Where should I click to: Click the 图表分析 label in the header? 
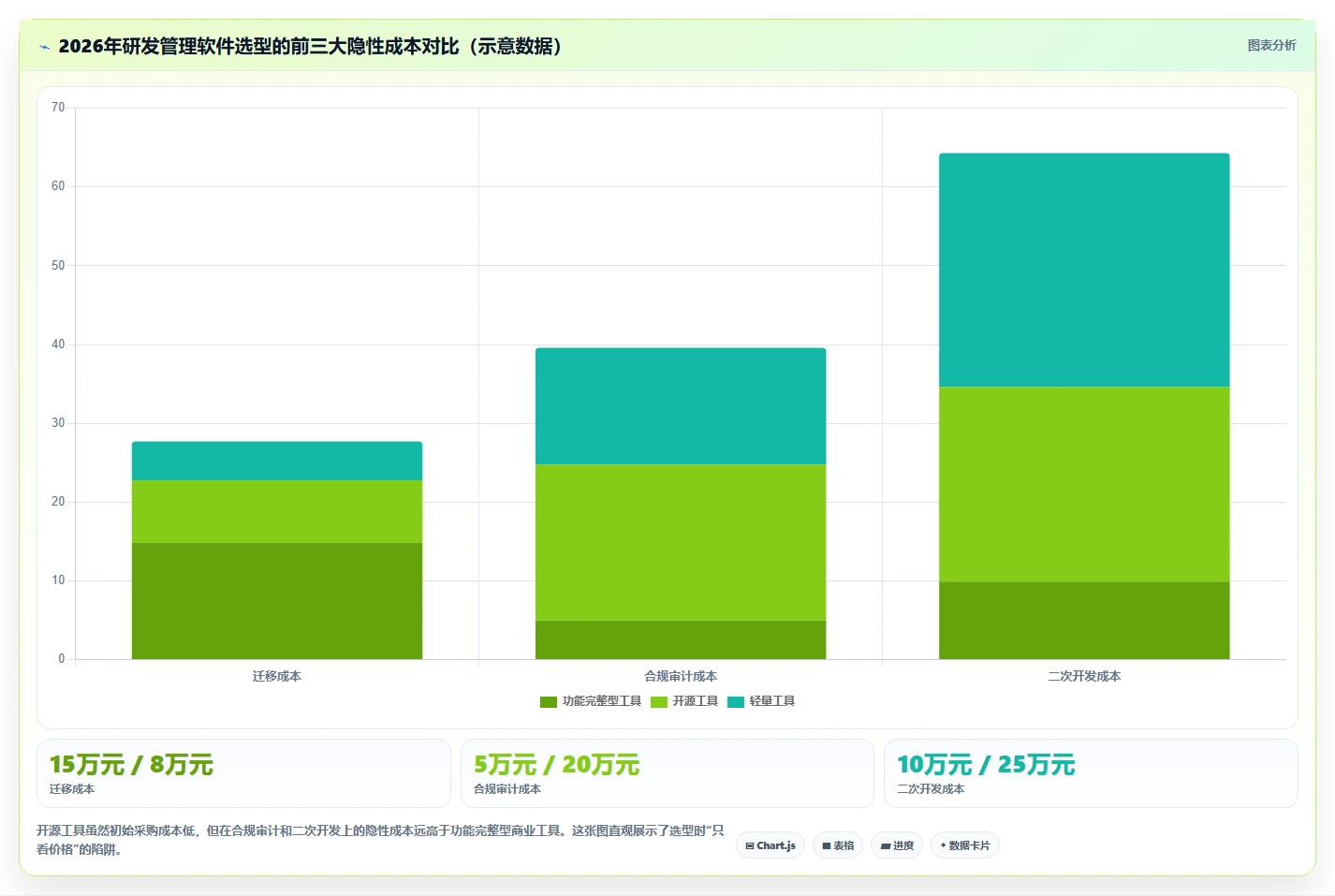(1271, 45)
